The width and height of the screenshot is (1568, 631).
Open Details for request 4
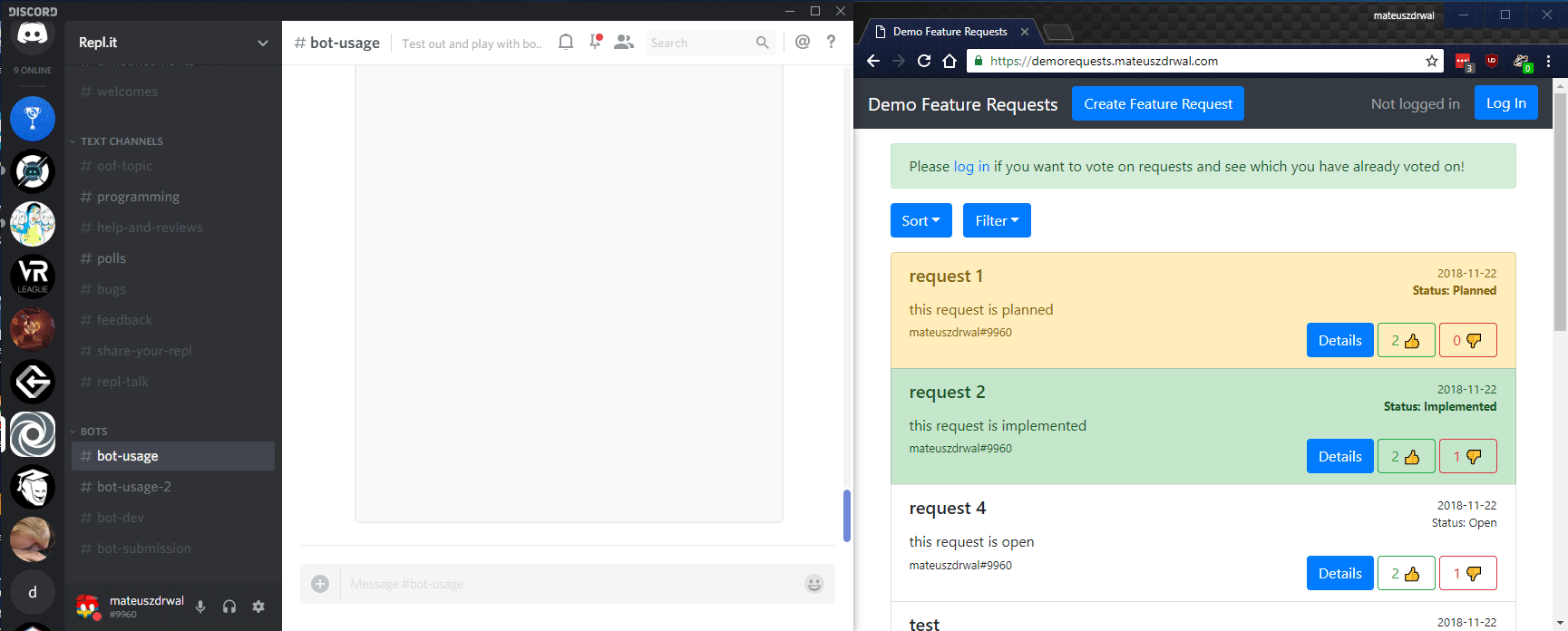(1340, 574)
